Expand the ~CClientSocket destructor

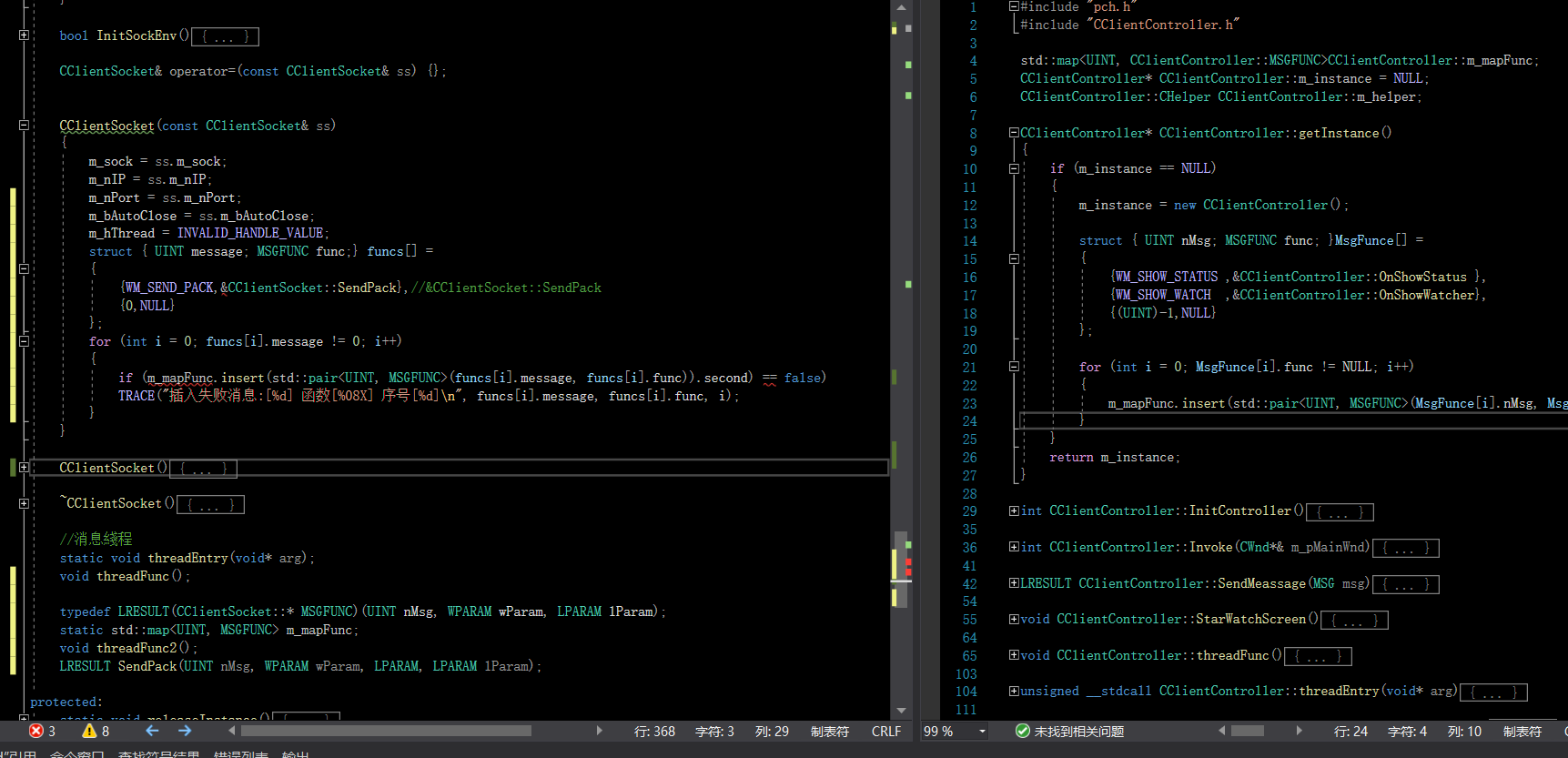[24, 503]
